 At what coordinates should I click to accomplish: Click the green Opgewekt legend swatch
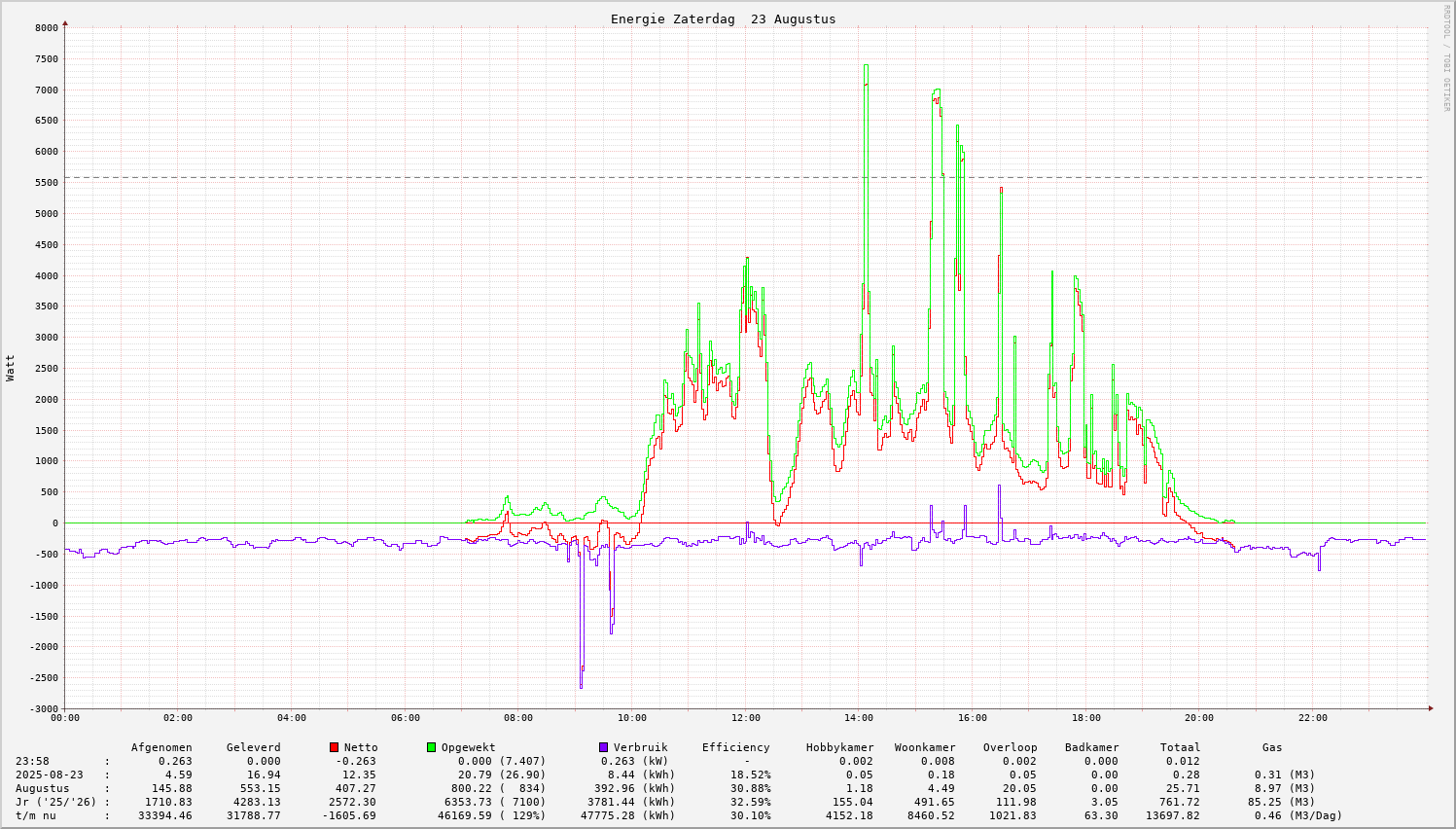coord(431,747)
